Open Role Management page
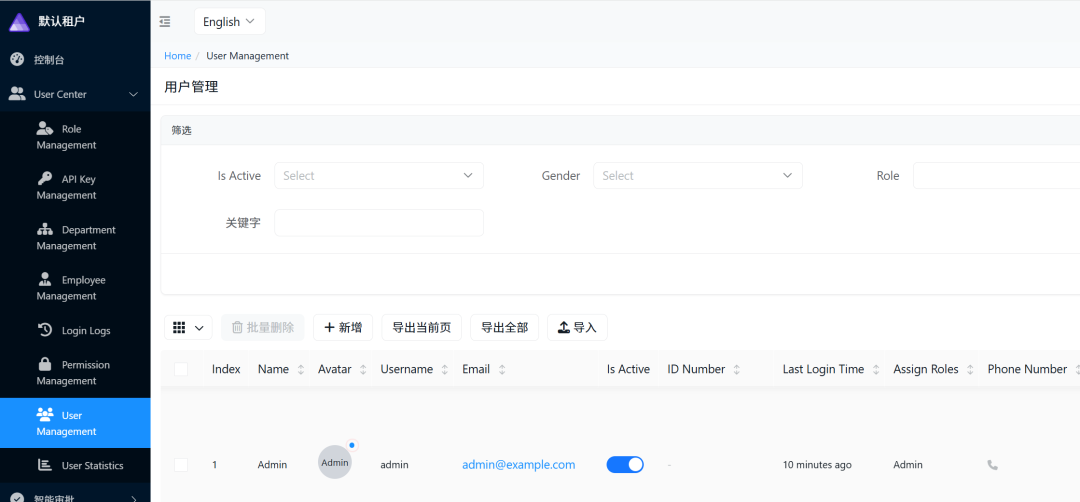Screen dimensions: 1080x502 [75, 137]
